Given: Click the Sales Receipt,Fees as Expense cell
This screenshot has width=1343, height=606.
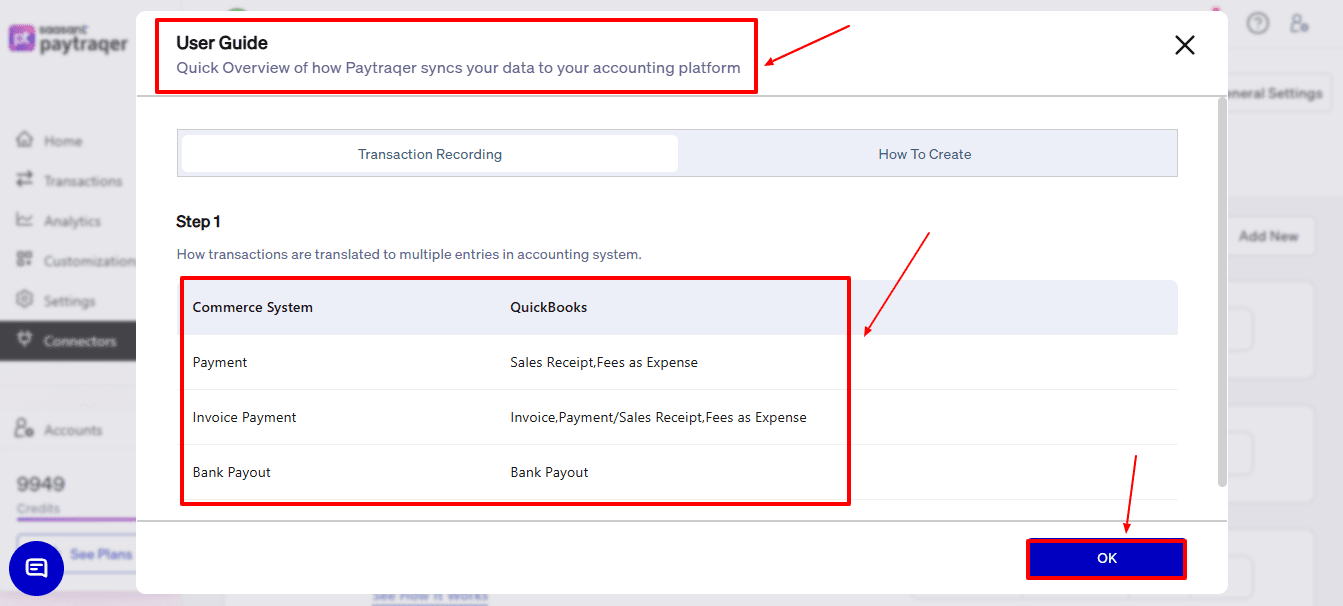Looking at the screenshot, I should pyautogui.click(x=604, y=362).
